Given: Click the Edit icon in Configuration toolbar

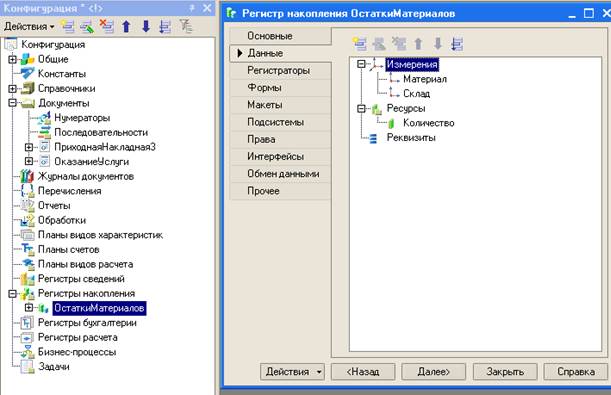Looking at the screenshot, I should (x=87, y=26).
